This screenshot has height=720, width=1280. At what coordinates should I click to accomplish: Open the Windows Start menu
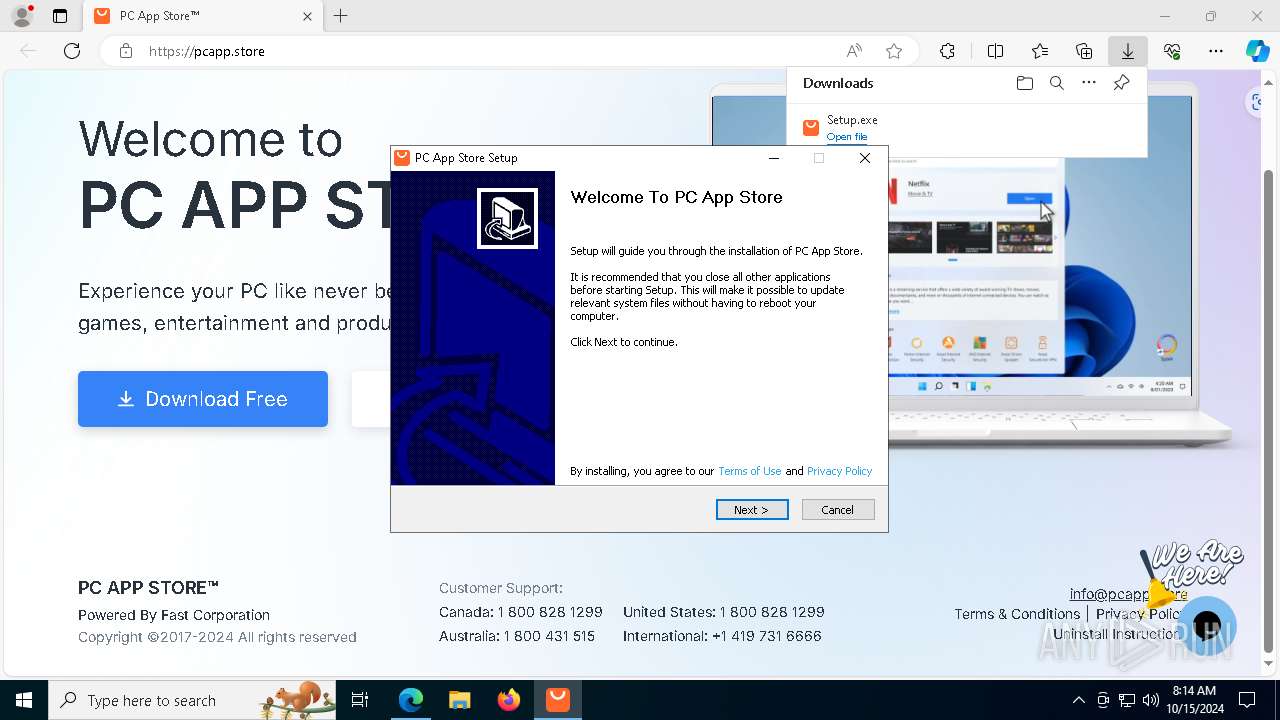click(x=24, y=700)
